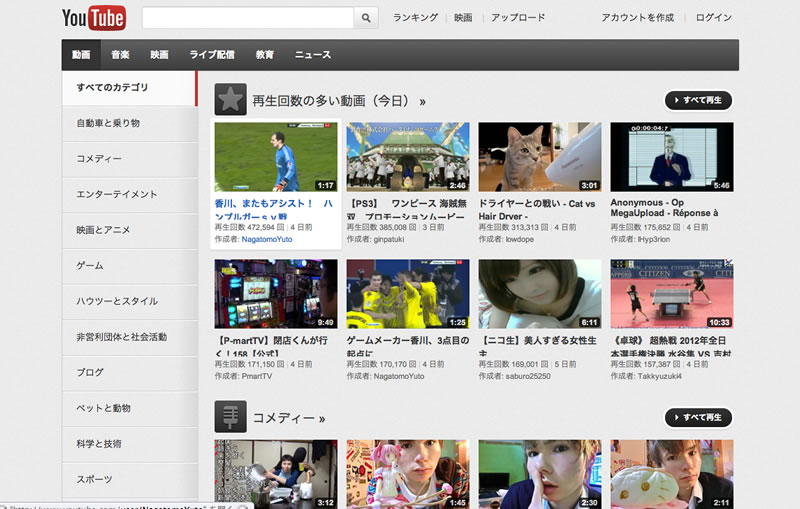Click the すべて再生 button for today's top videos

click(x=698, y=100)
